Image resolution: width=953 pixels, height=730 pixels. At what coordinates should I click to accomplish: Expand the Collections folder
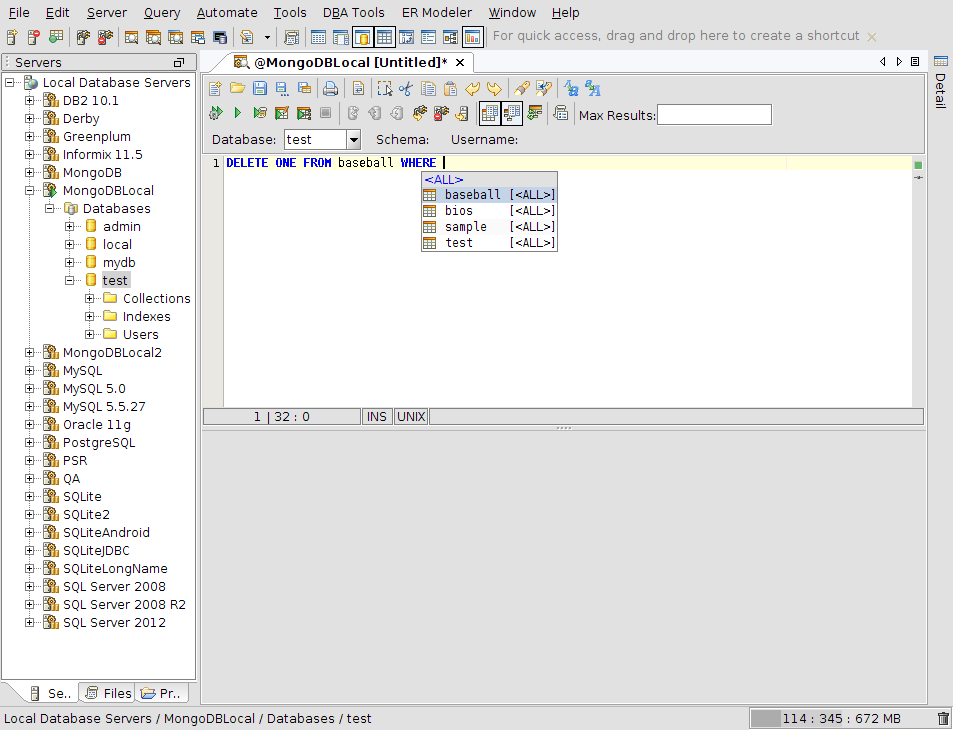[90, 298]
